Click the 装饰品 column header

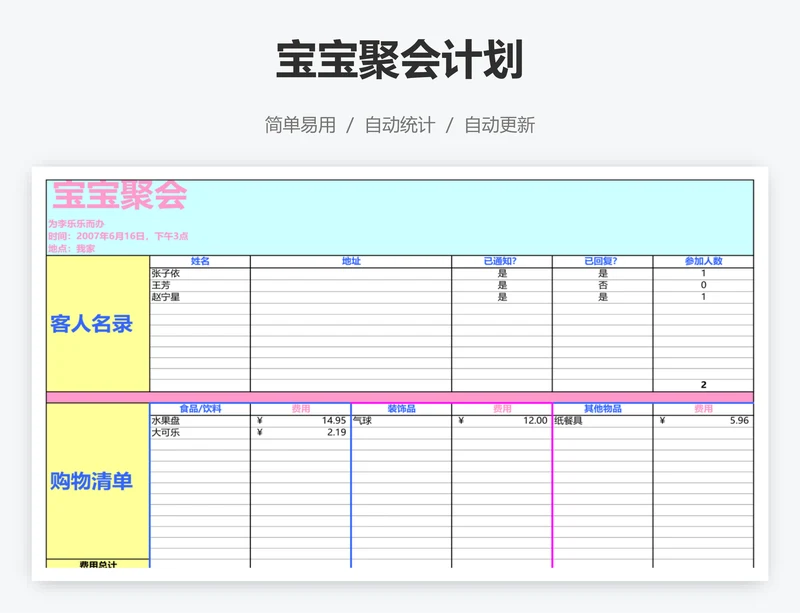[401, 409]
